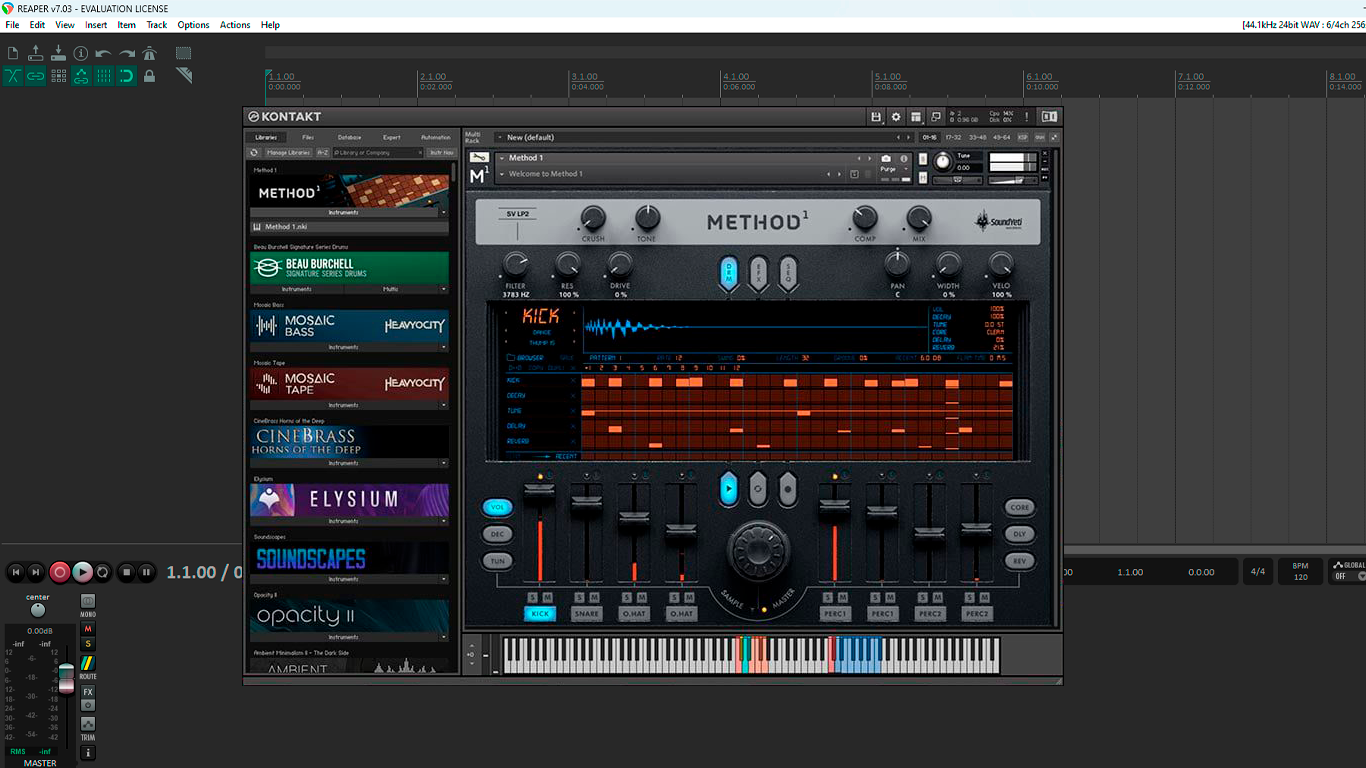Image resolution: width=1366 pixels, height=768 pixels.
Task: Switch to the Database tab in Kontakt browser
Action: [x=349, y=137]
